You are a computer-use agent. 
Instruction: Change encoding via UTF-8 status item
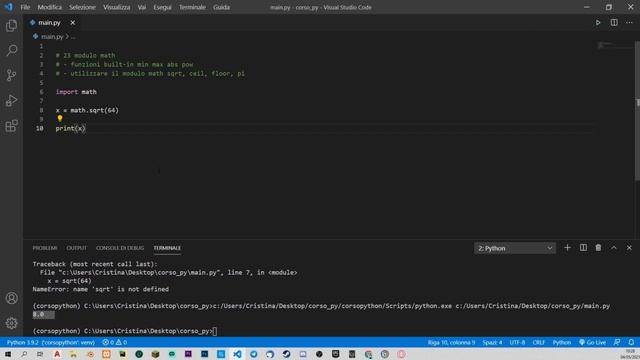pos(517,342)
